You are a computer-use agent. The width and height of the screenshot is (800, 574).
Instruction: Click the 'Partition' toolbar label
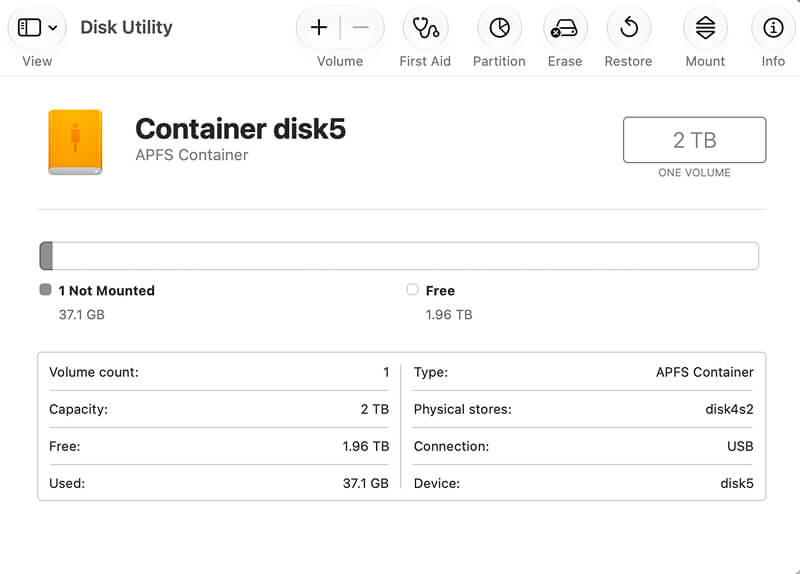[x=499, y=61]
